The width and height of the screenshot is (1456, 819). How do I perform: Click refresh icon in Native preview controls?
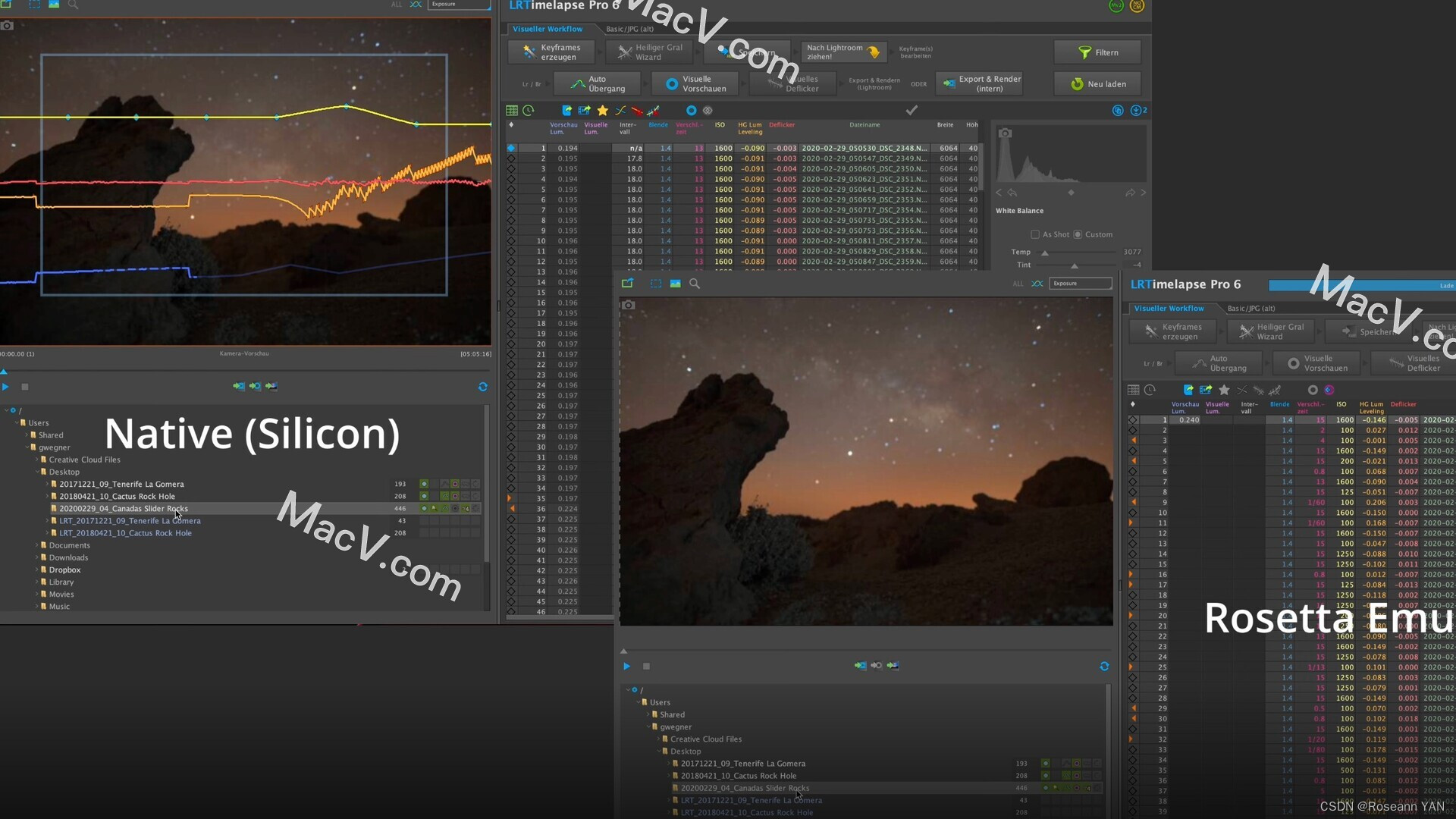click(x=483, y=387)
